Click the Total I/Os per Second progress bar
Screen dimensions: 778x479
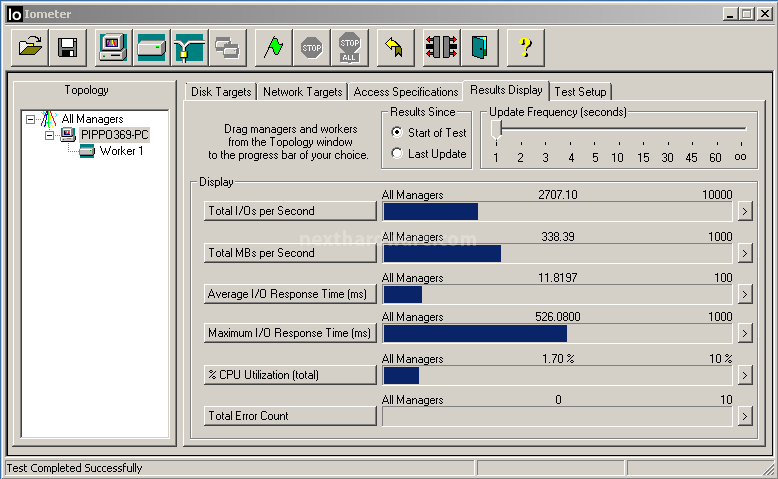(557, 211)
